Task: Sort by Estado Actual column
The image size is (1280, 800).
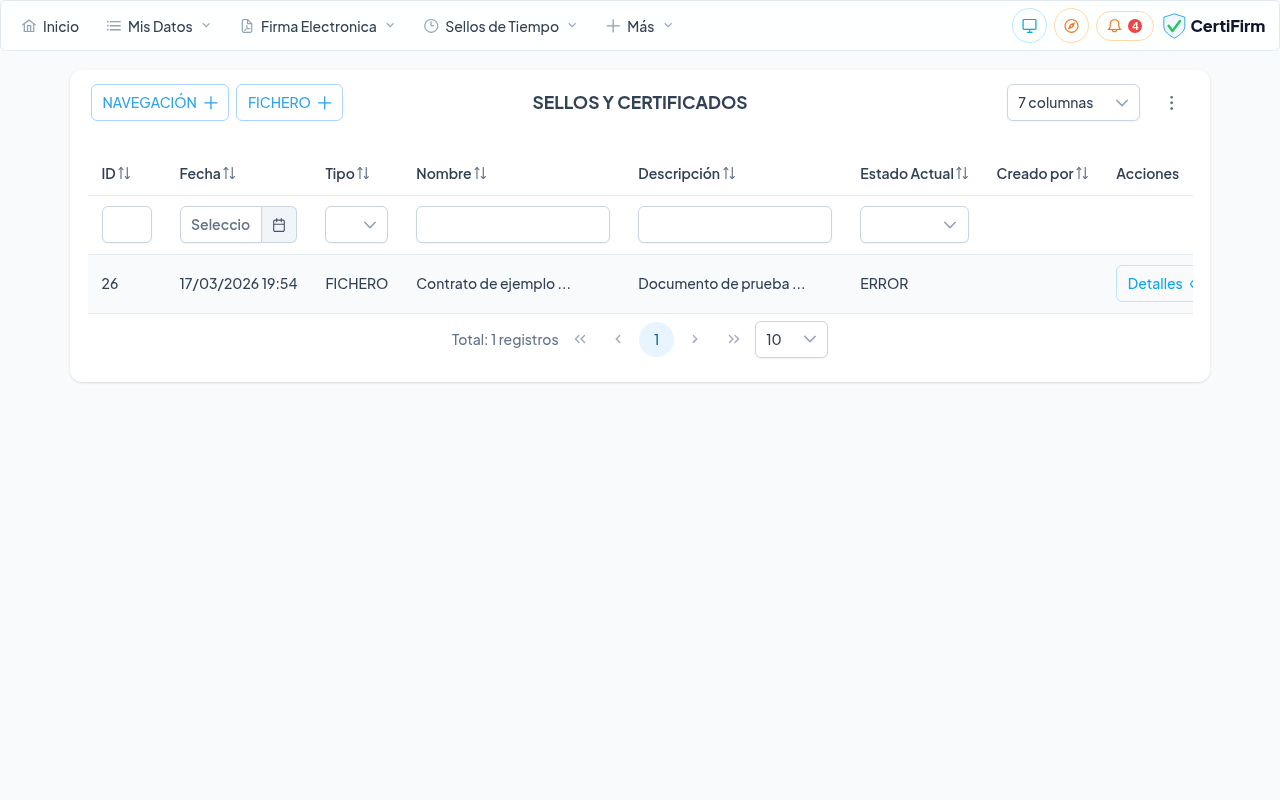Action: [962, 174]
